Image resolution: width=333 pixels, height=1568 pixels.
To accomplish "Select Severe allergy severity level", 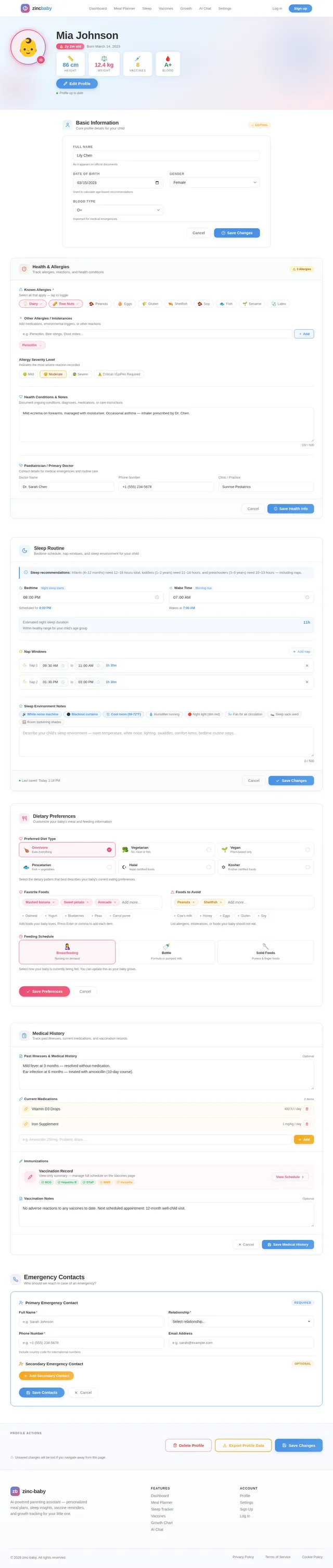I will tap(80, 374).
